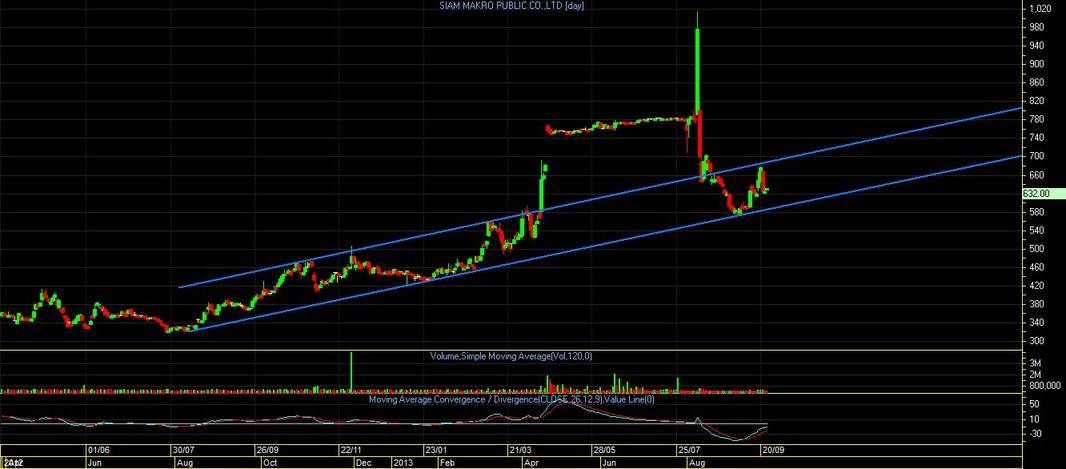Viewport: 1066px width, 469px height.
Task: Click the 940 price axis label
Action: pos(1037,46)
